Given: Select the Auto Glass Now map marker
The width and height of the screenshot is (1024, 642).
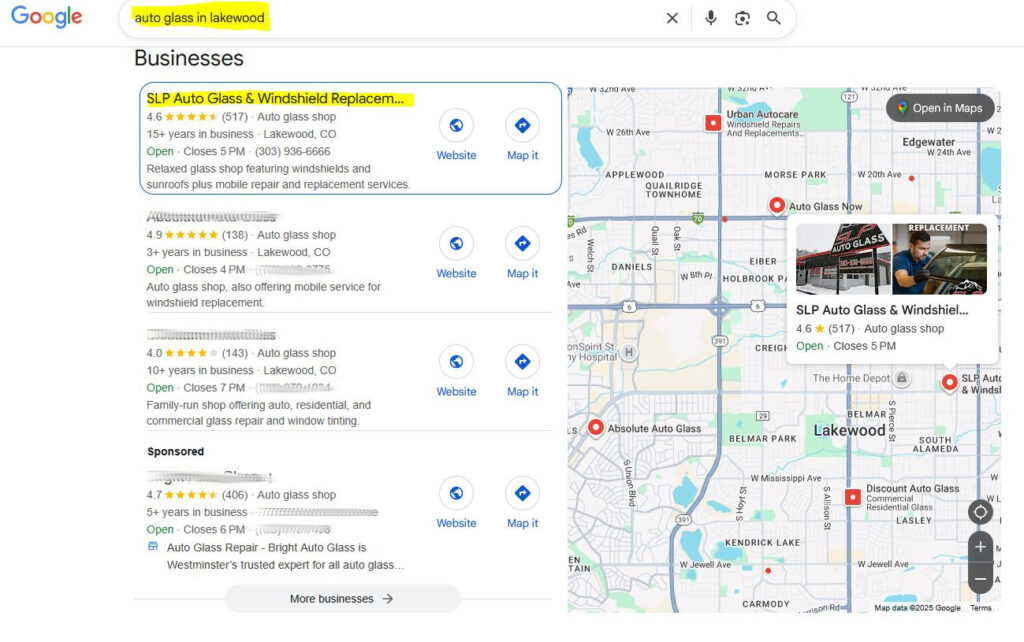Looking at the screenshot, I should click(x=777, y=205).
